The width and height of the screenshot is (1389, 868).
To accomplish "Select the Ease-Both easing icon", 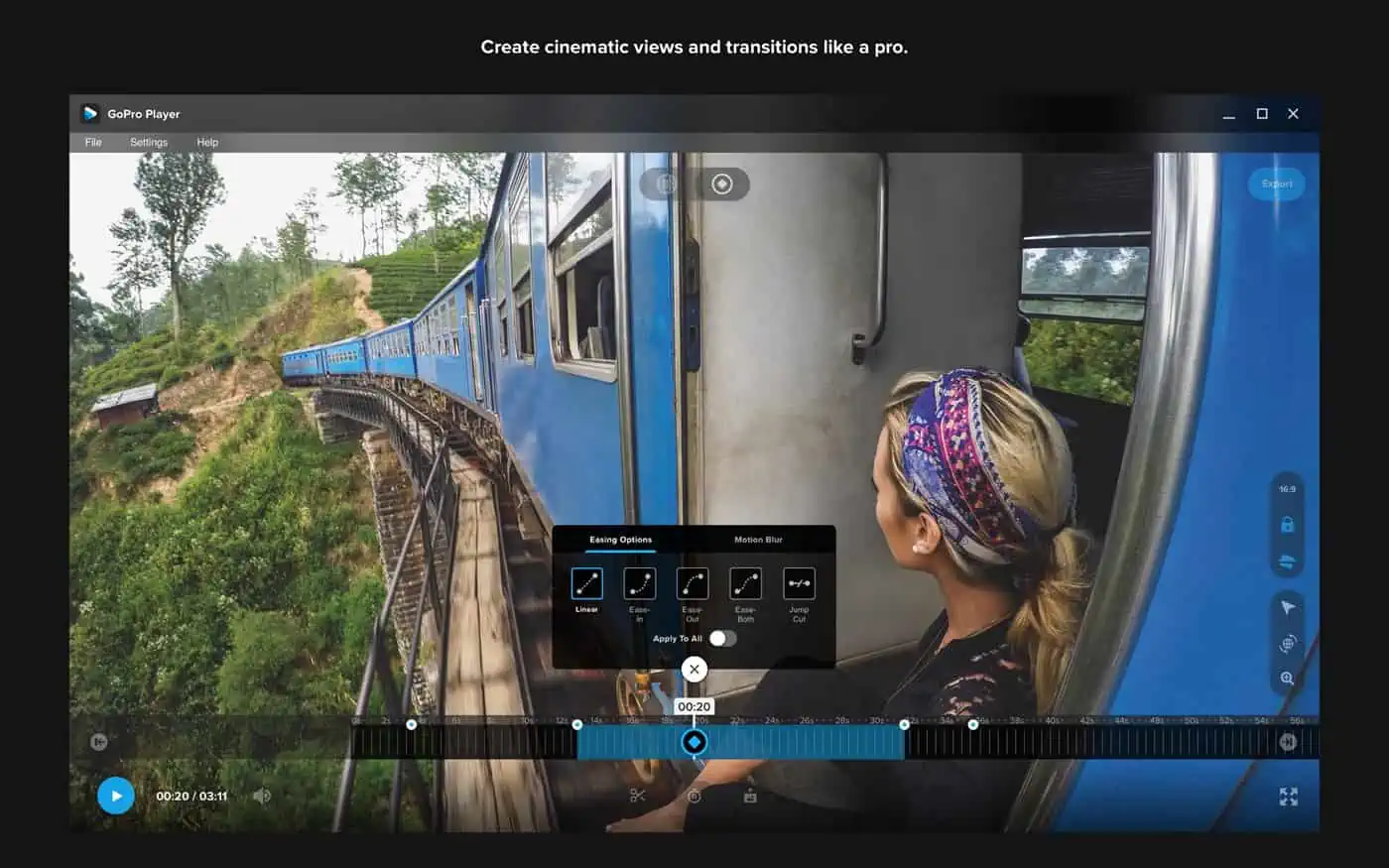I will pyautogui.click(x=745, y=583).
